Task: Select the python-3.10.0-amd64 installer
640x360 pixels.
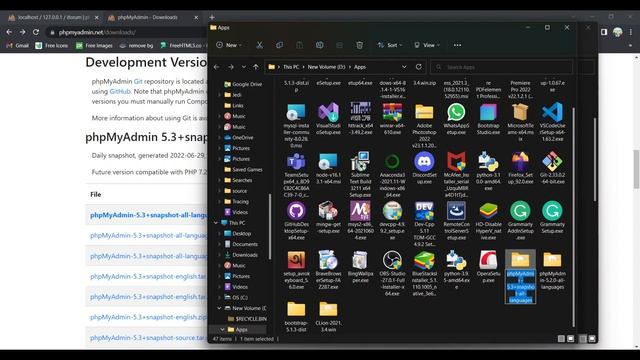Action: [x=488, y=171]
